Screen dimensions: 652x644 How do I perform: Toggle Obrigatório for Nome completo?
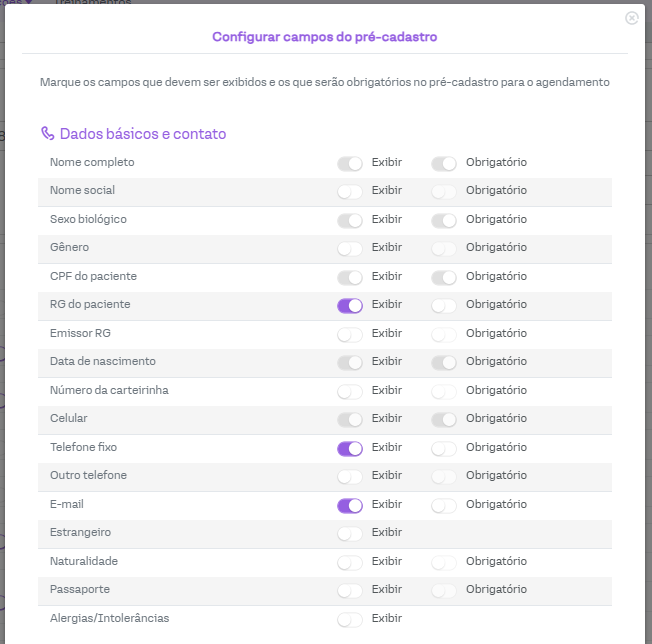point(444,163)
